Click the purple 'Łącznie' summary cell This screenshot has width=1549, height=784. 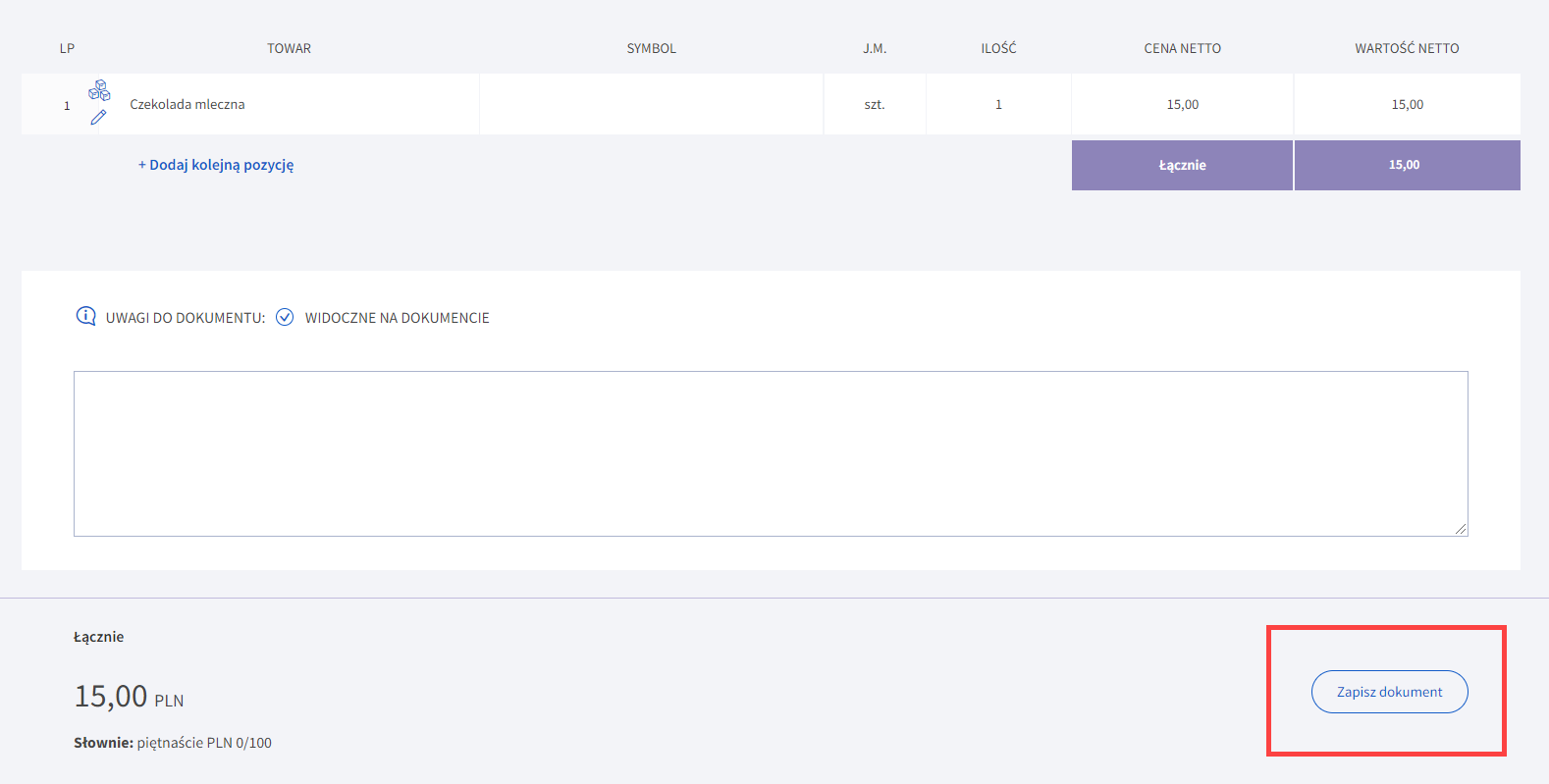click(x=1182, y=165)
